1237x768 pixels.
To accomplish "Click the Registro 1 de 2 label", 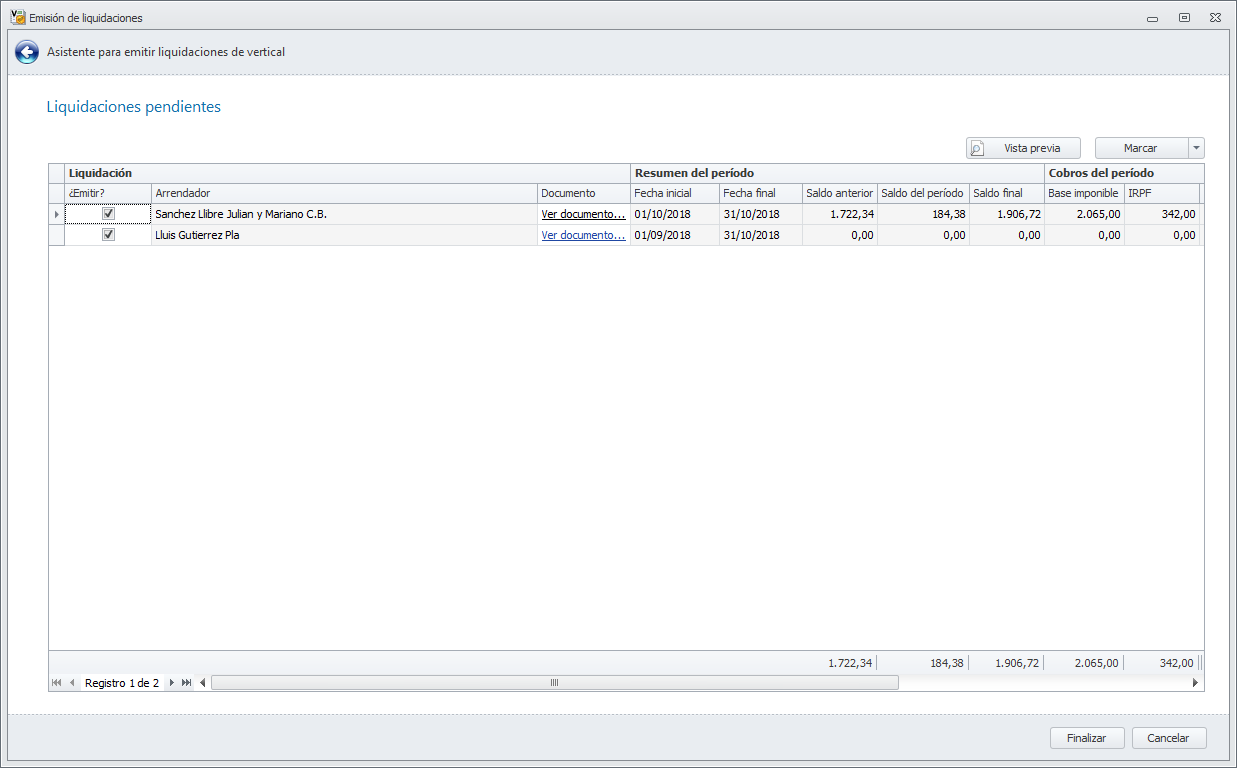I will [122, 683].
